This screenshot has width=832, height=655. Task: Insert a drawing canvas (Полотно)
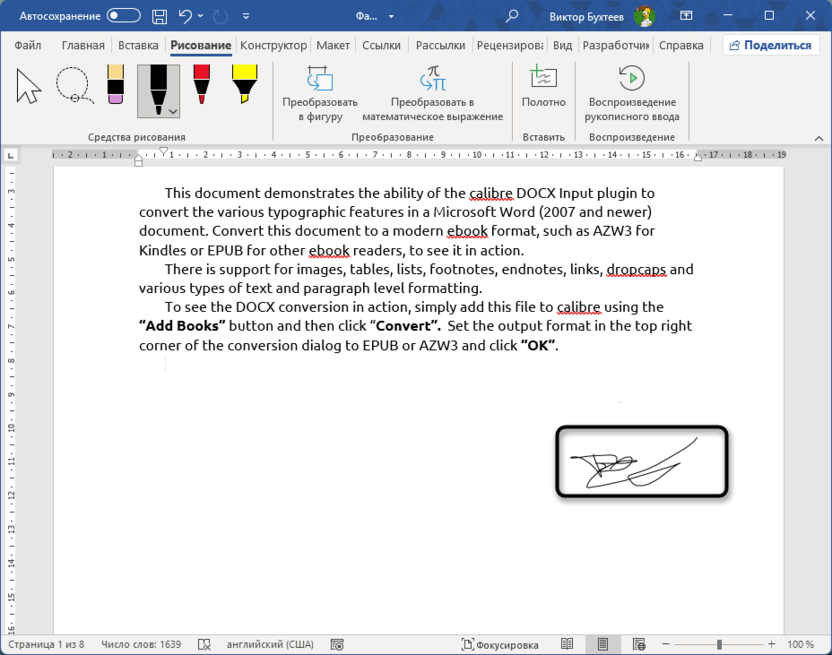(543, 88)
